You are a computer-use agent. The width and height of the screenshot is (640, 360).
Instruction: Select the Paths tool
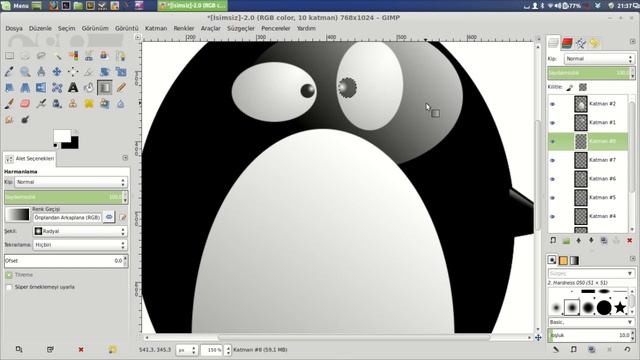121,56
